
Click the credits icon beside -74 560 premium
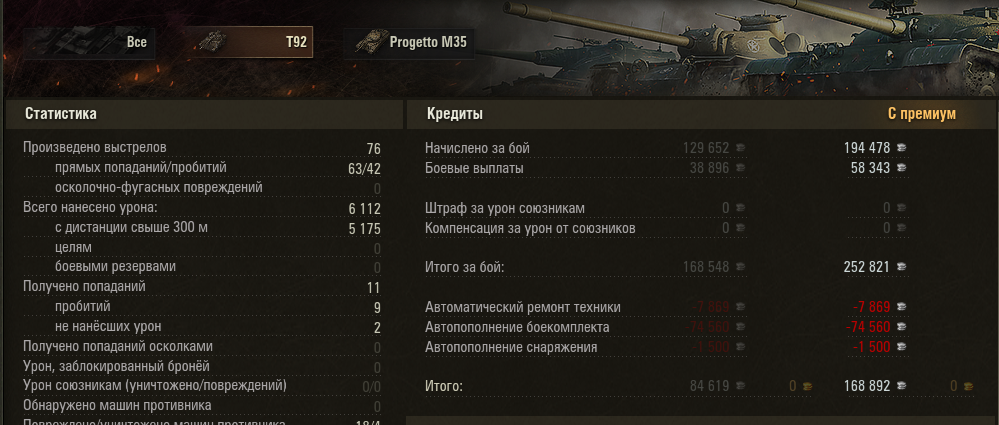coord(902,327)
